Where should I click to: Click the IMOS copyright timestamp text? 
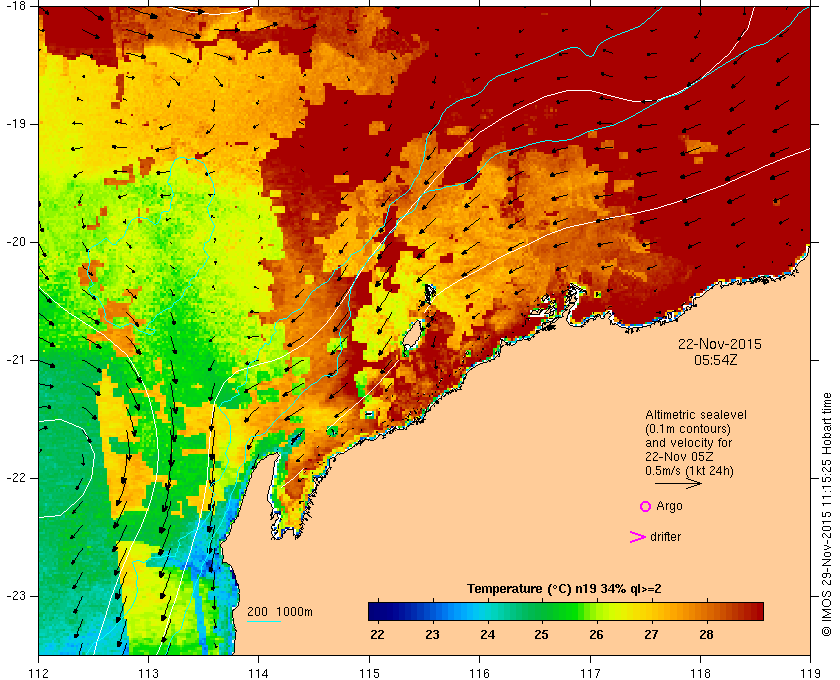(x=826, y=514)
